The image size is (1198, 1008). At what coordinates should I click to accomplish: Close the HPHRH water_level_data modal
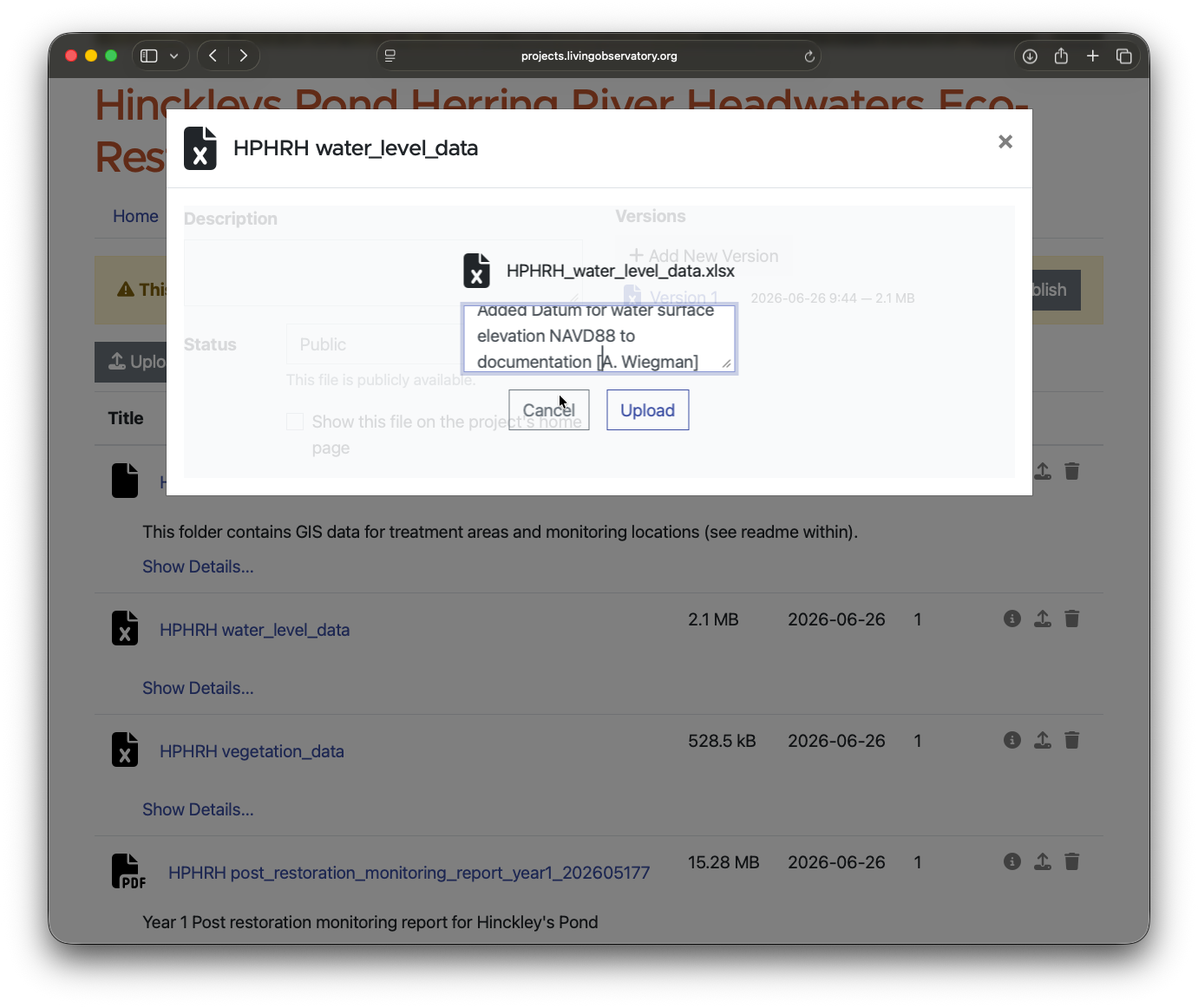pos(1005,141)
